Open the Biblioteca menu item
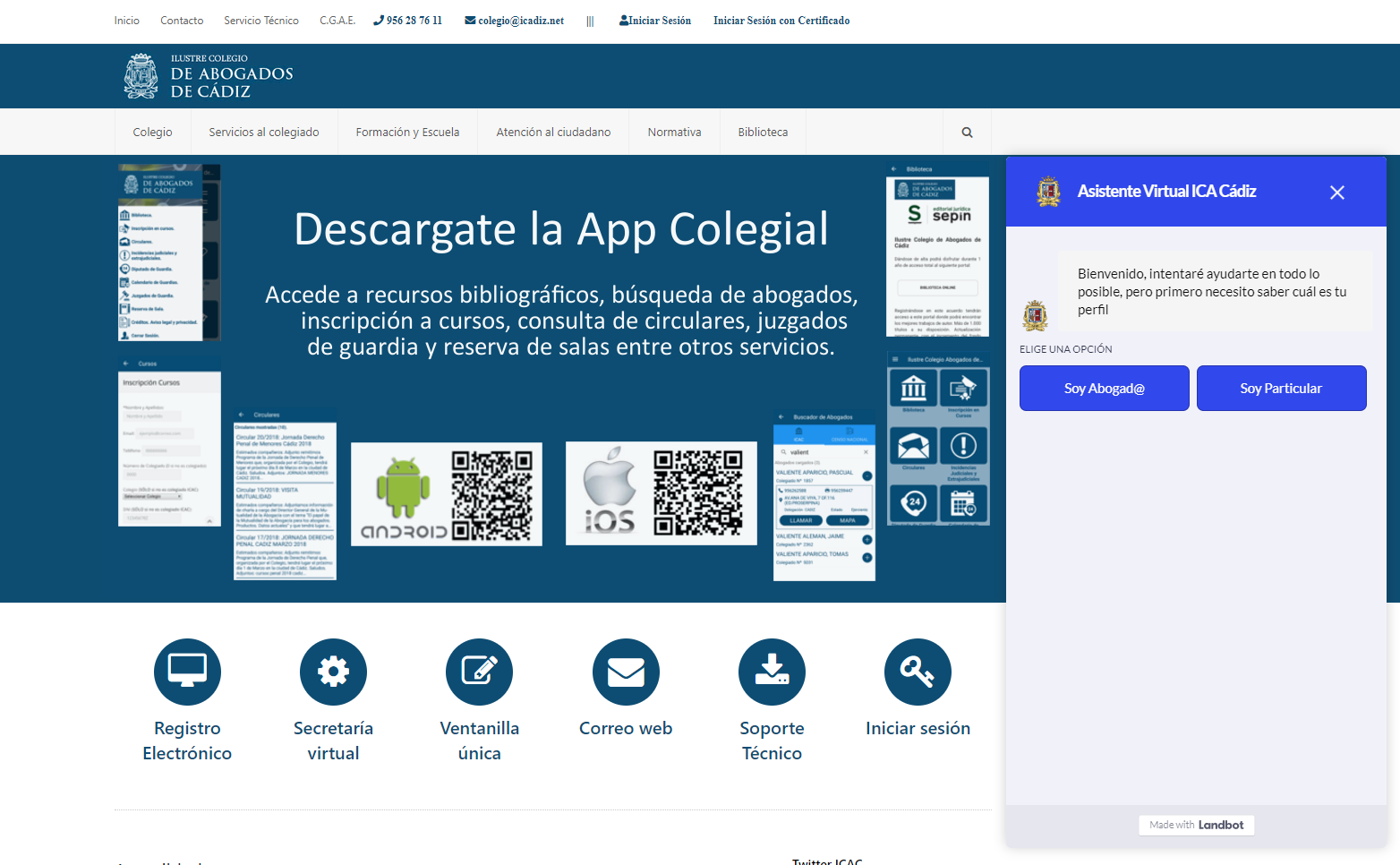1400x865 pixels. (763, 133)
